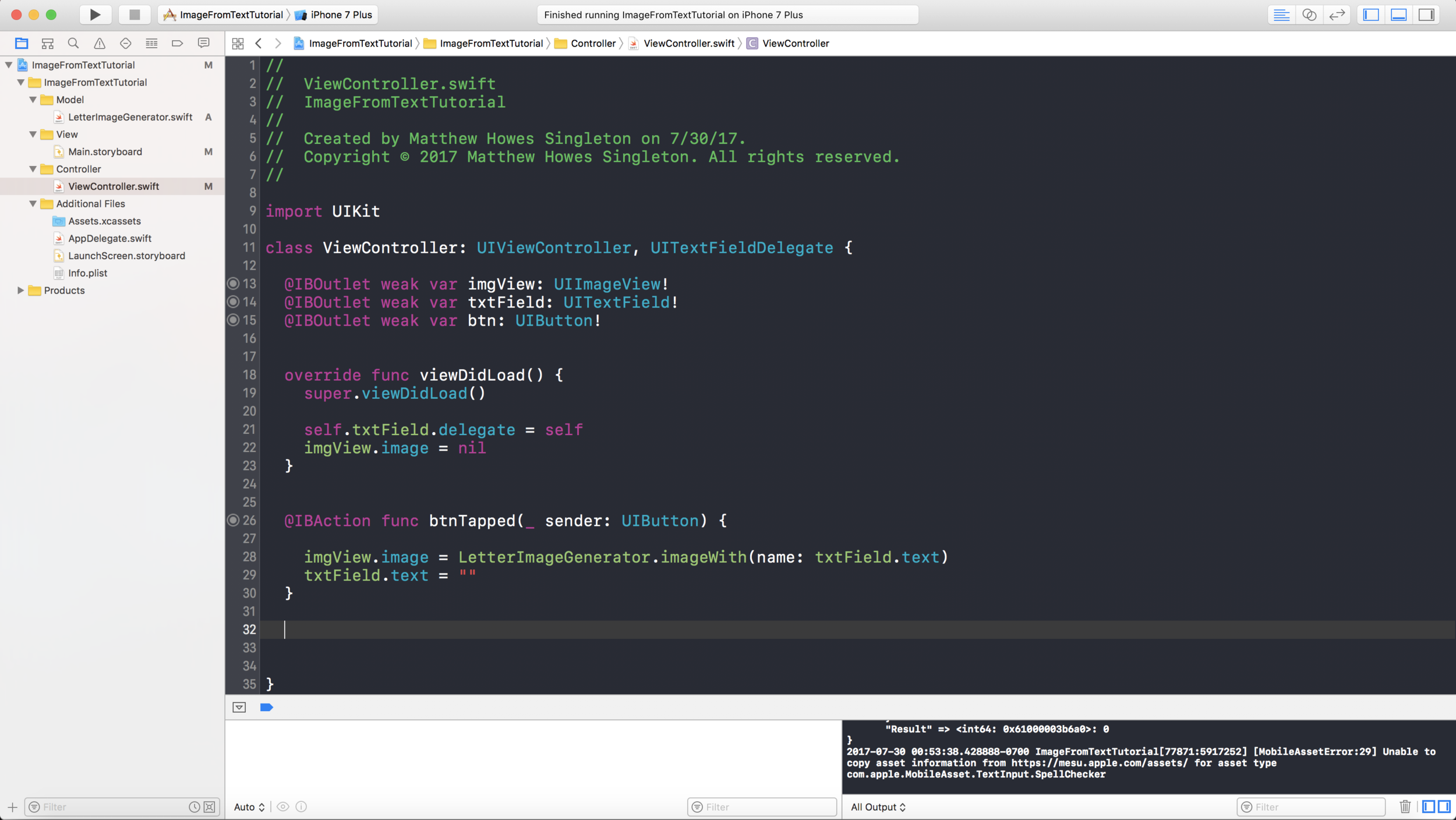Show the Symbol navigator
Screen dimensions: 1456x820
tap(48, 43)
